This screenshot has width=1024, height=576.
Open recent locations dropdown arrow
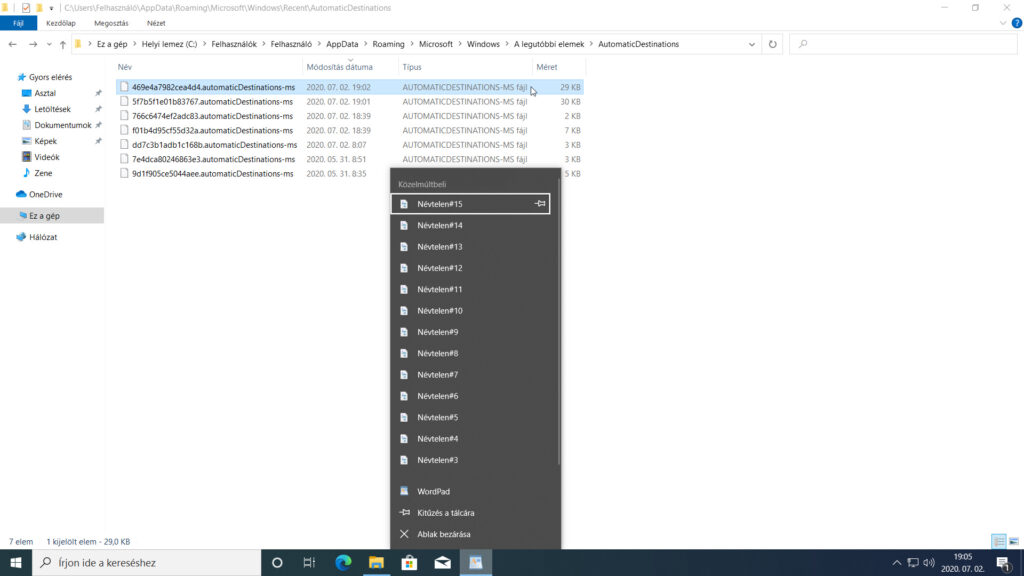[x=49, y=44]
